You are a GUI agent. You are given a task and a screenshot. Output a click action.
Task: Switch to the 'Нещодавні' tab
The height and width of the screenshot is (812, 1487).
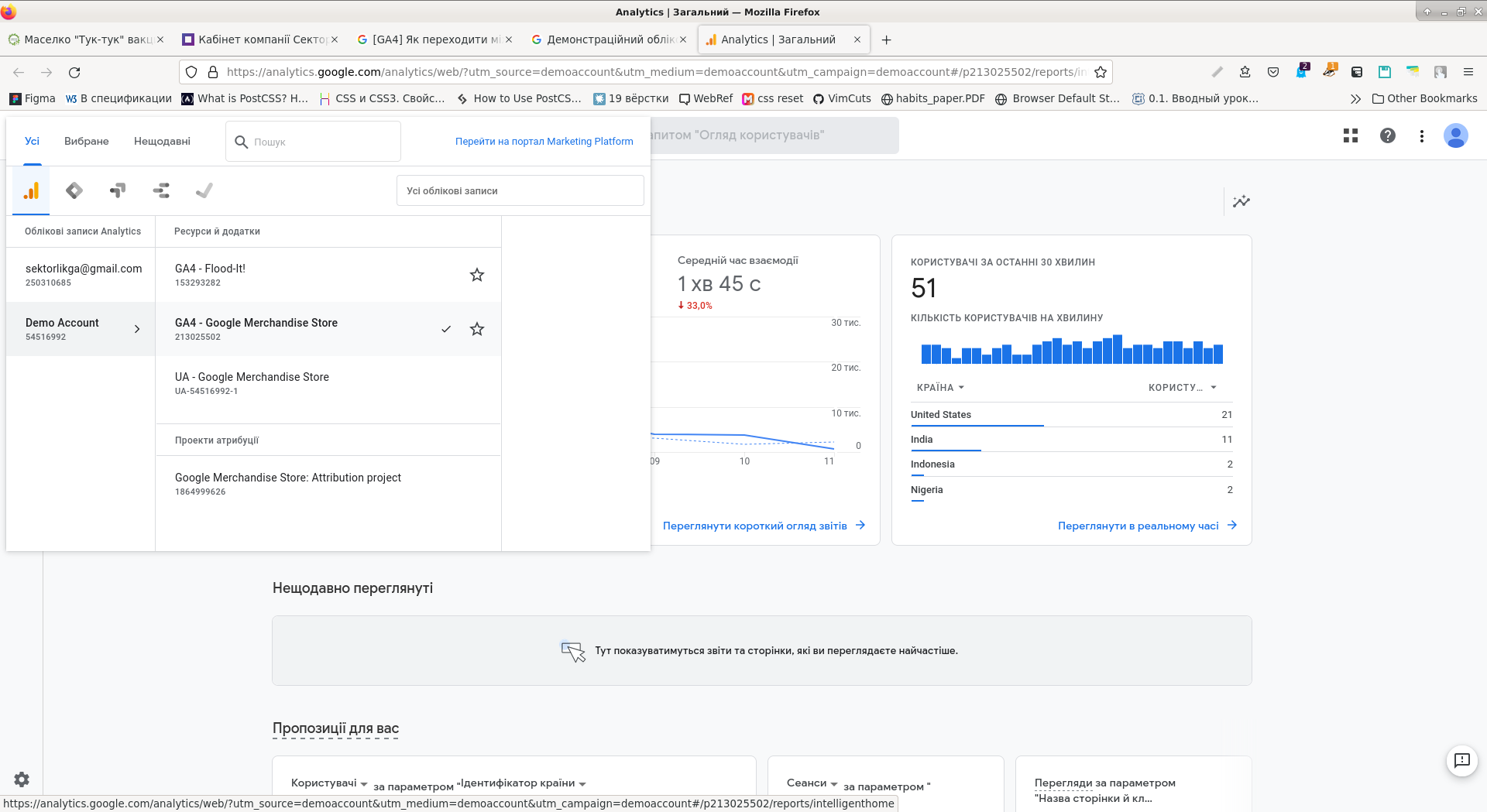162,141
